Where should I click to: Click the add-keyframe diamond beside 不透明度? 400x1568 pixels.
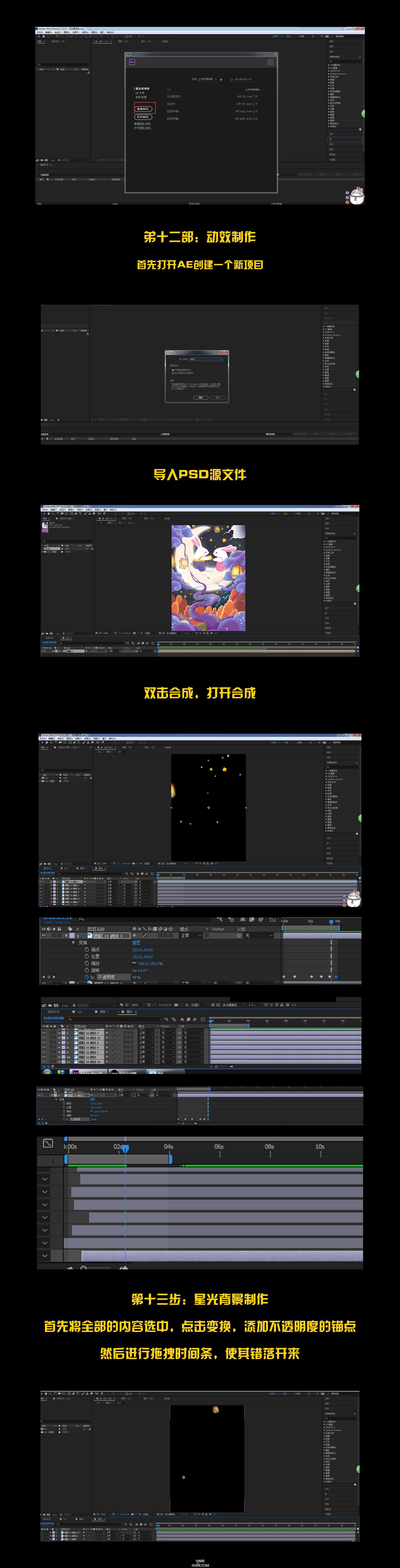tap(49, 977)
